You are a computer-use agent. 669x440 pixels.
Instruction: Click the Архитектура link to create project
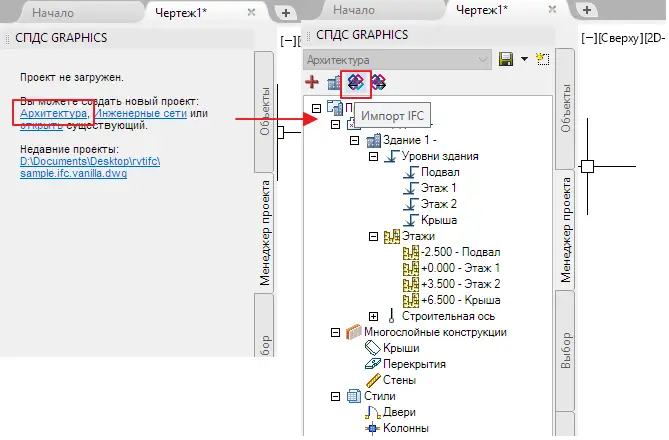[53, 114]
